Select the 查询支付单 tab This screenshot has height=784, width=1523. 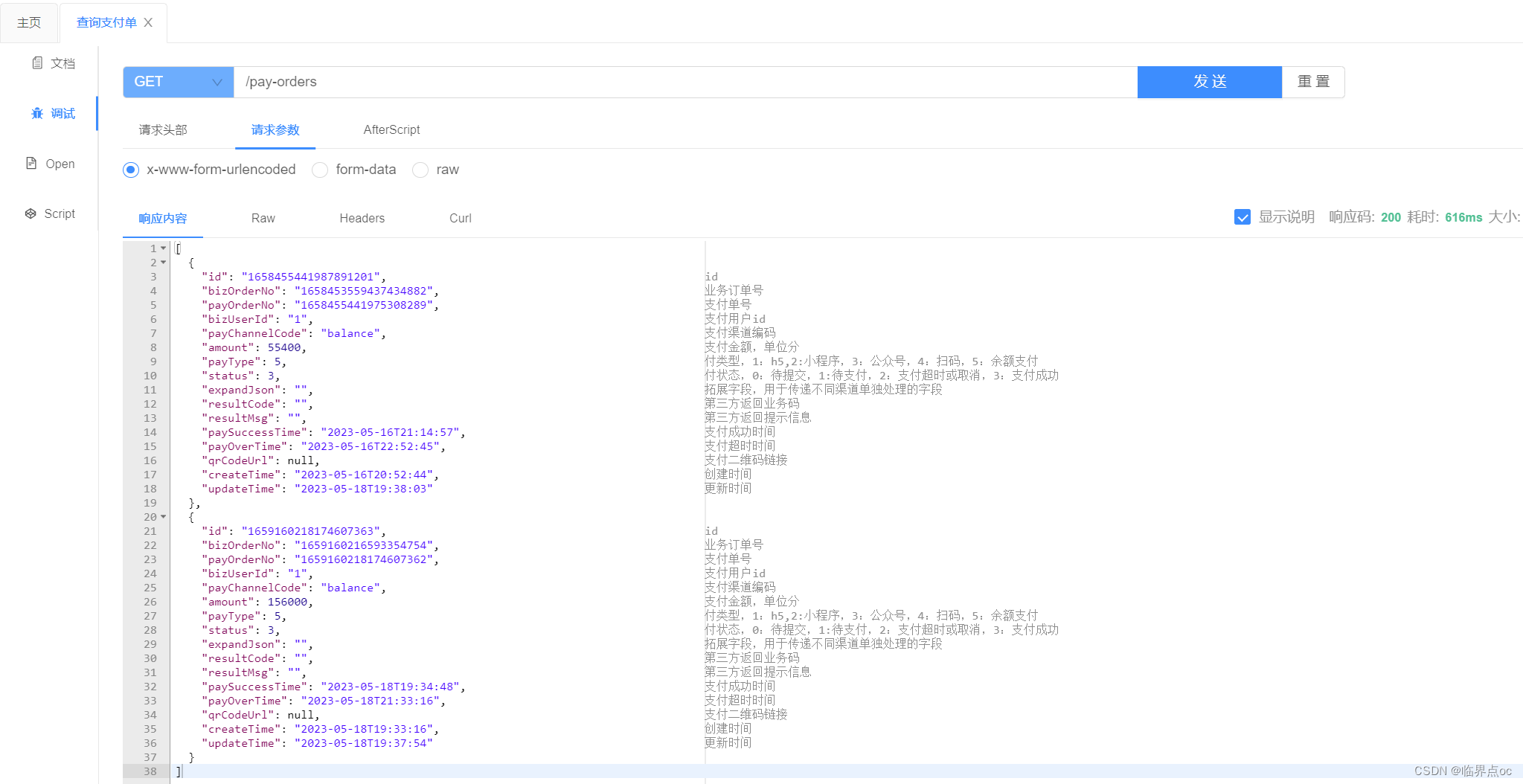point(106,22)
